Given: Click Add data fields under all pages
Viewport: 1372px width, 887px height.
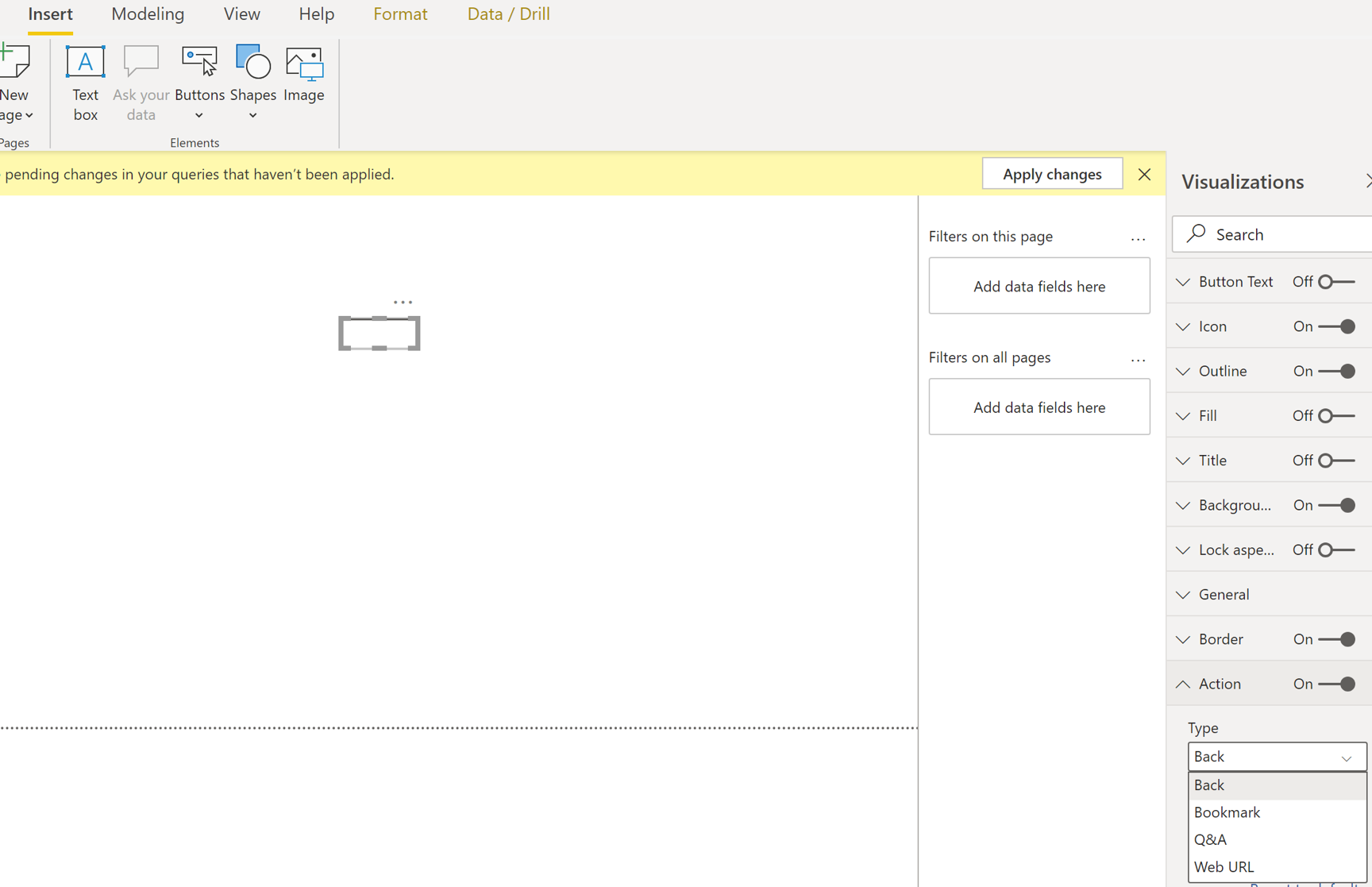Looking at the screenshot, I should click(1039, 407).
